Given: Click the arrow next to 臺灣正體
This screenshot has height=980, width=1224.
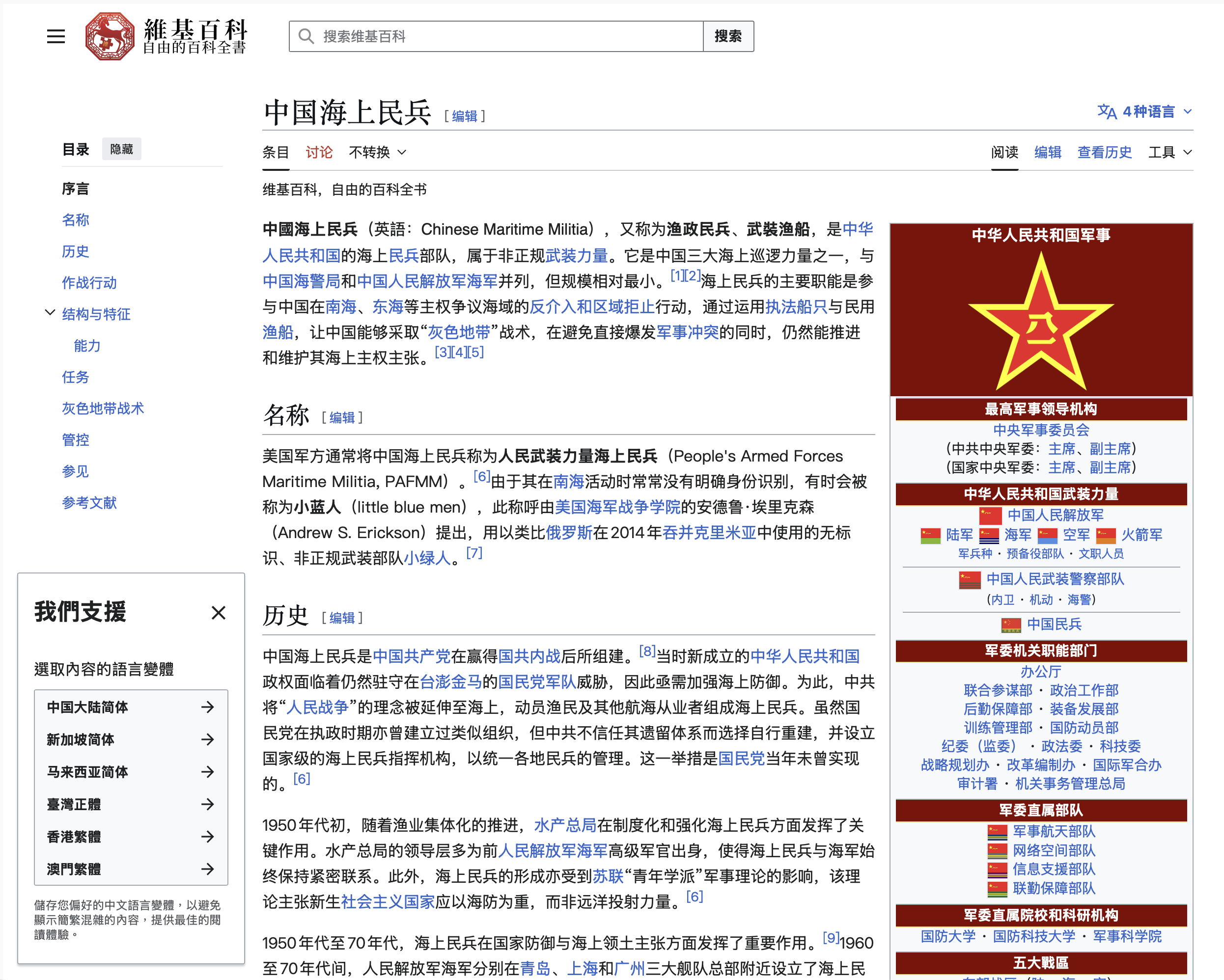Looking at the screenshot, I should (208, 804).
